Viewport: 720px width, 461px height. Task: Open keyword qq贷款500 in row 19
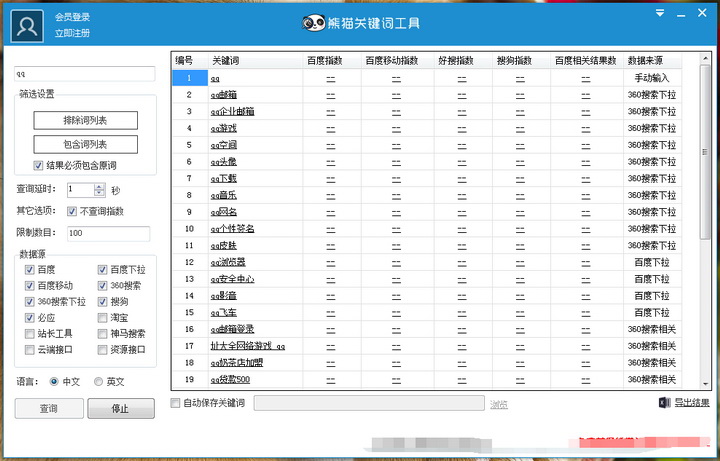tap(231, 380)
